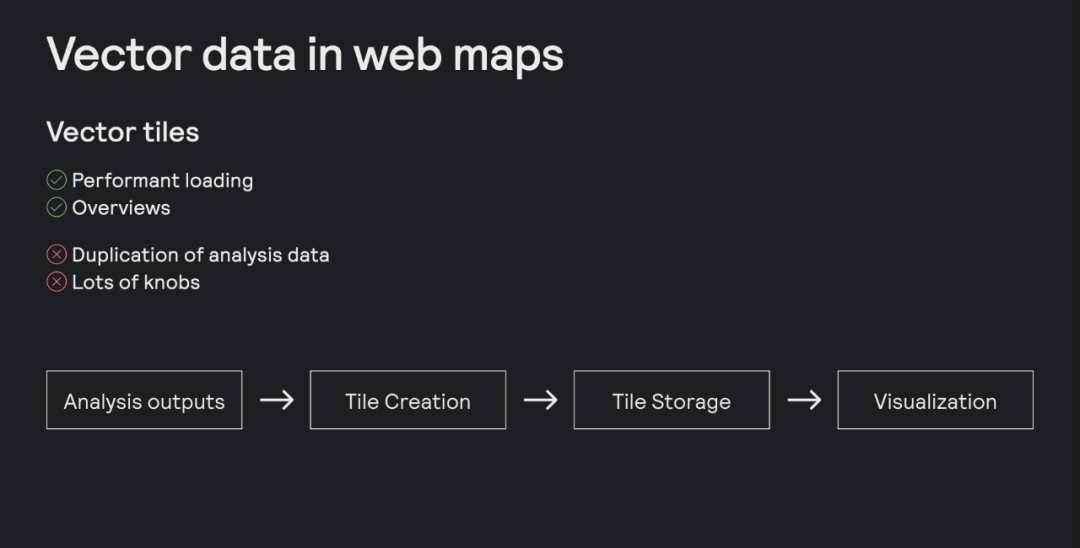Click the Performant loading bullet text
This screenshot has height=548, width=1080.
[x=162, y=181]
